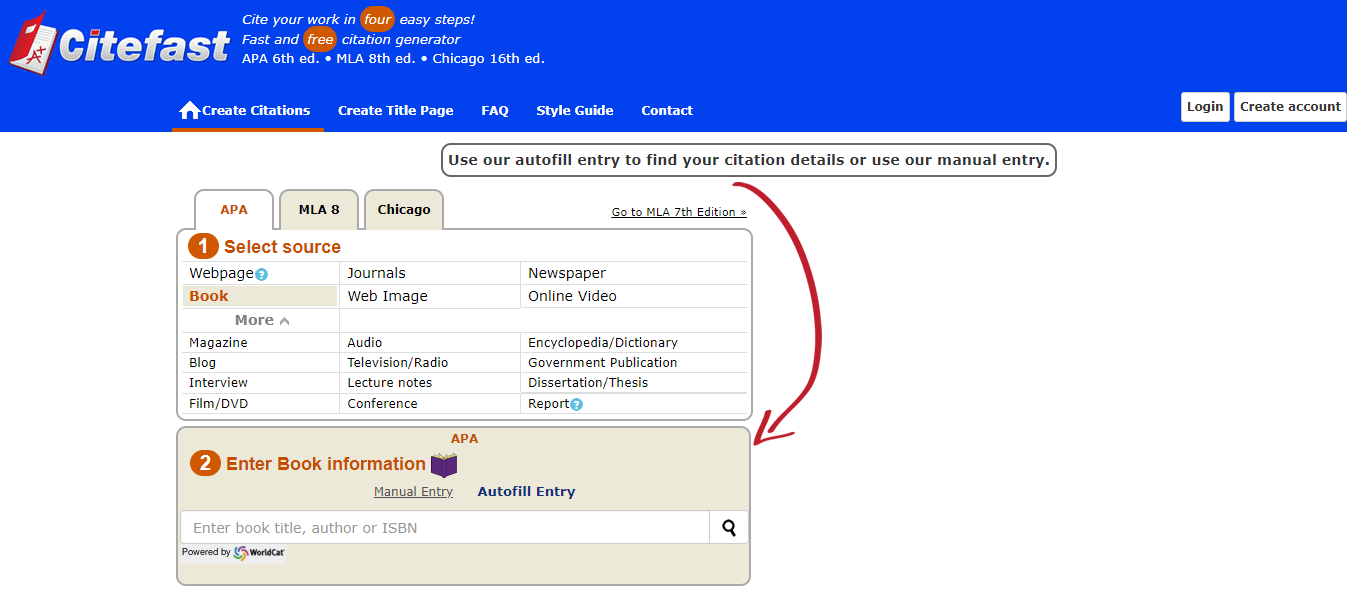Open the FAQ page
This screenshot has height=597, width=1347.
click(495, 110)
